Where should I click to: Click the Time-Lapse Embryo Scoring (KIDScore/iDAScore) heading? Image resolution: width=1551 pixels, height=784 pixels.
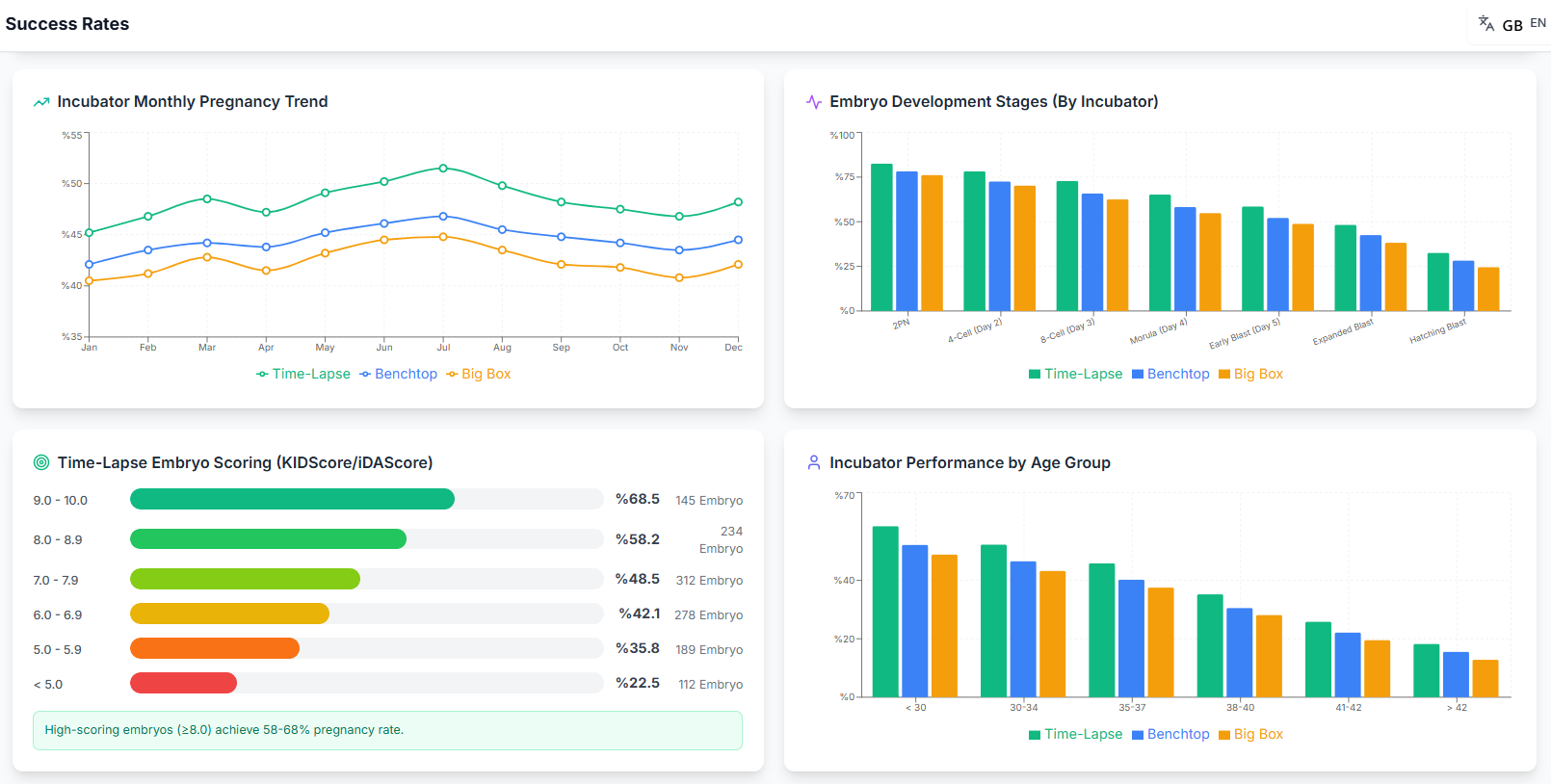pyautogui.click(x=245, y=462)
